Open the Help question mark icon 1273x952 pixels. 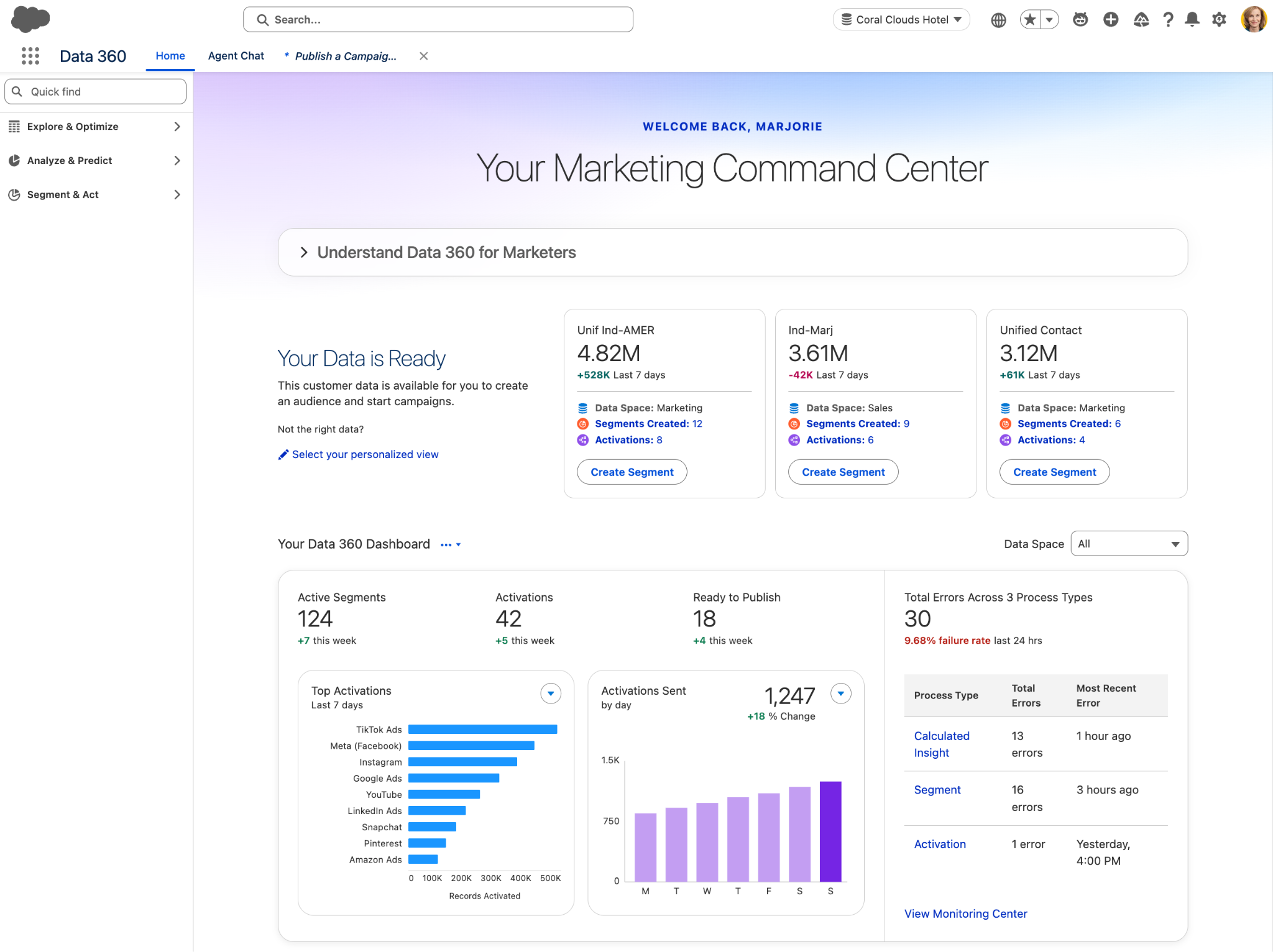[x=1168, y=20]
